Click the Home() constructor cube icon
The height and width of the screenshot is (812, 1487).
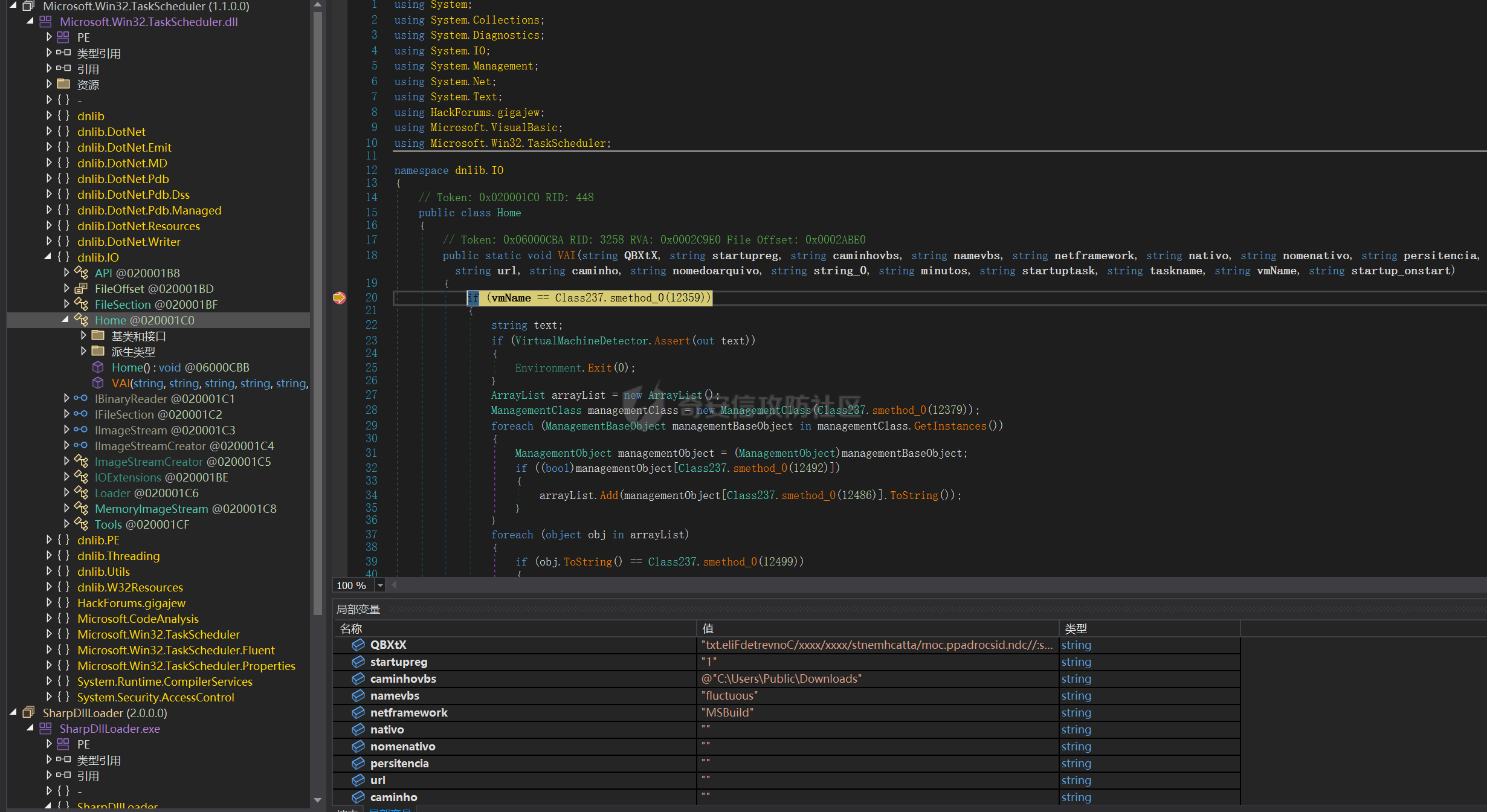pyautogui.click(x=98, y=367)
